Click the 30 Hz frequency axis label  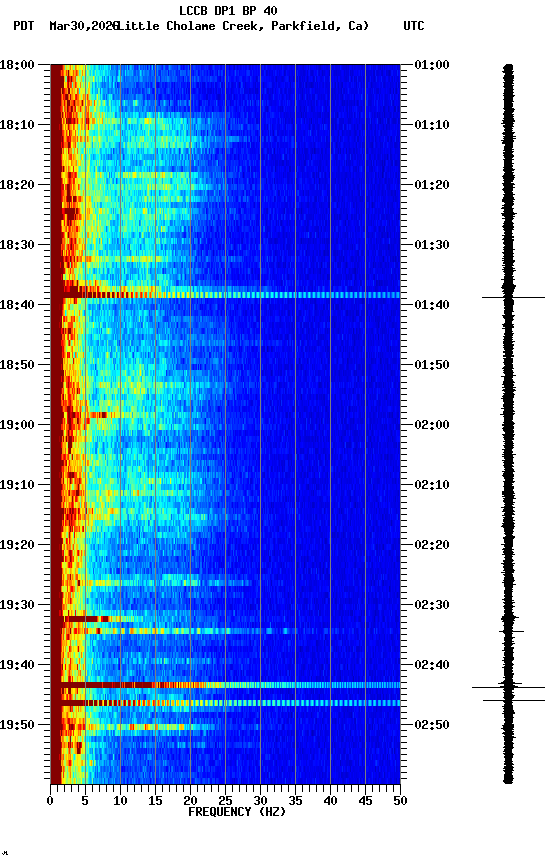tap(260, 801)
